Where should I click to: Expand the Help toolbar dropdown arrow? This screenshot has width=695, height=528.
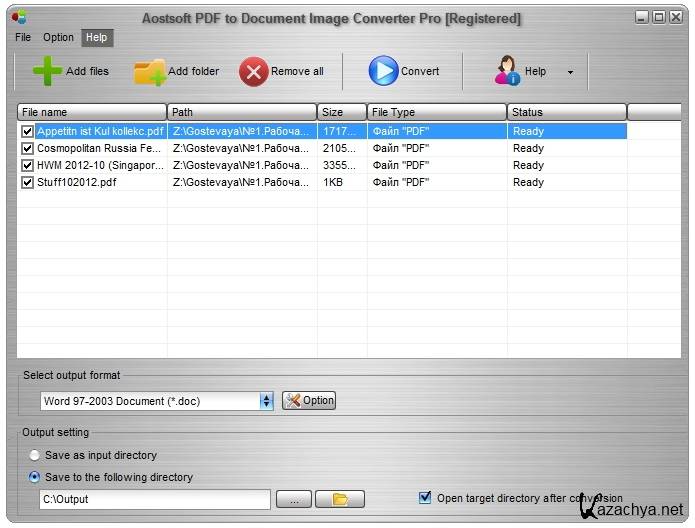pyautogui.click(x=570, y=72)
